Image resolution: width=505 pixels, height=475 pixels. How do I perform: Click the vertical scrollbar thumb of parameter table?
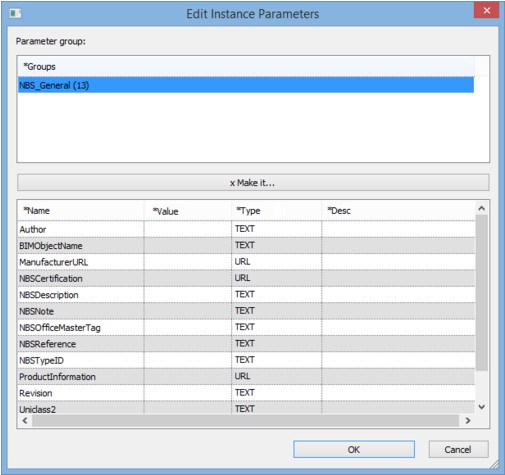(482, 293)
